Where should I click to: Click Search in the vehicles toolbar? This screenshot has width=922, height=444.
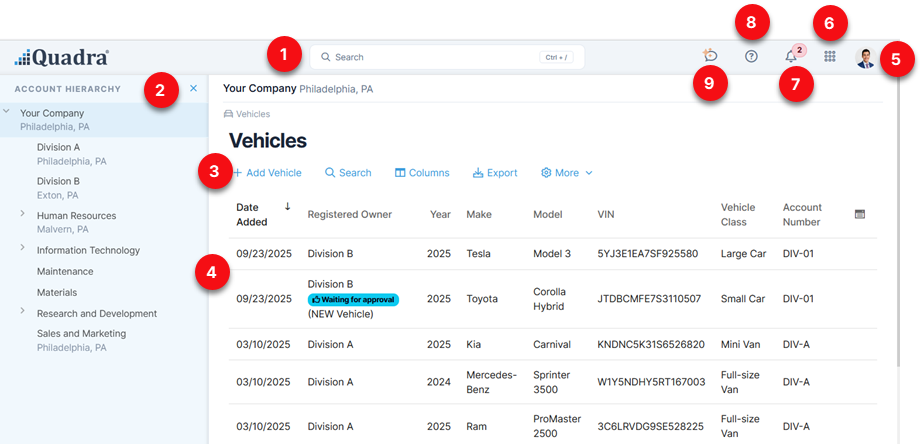348,173
